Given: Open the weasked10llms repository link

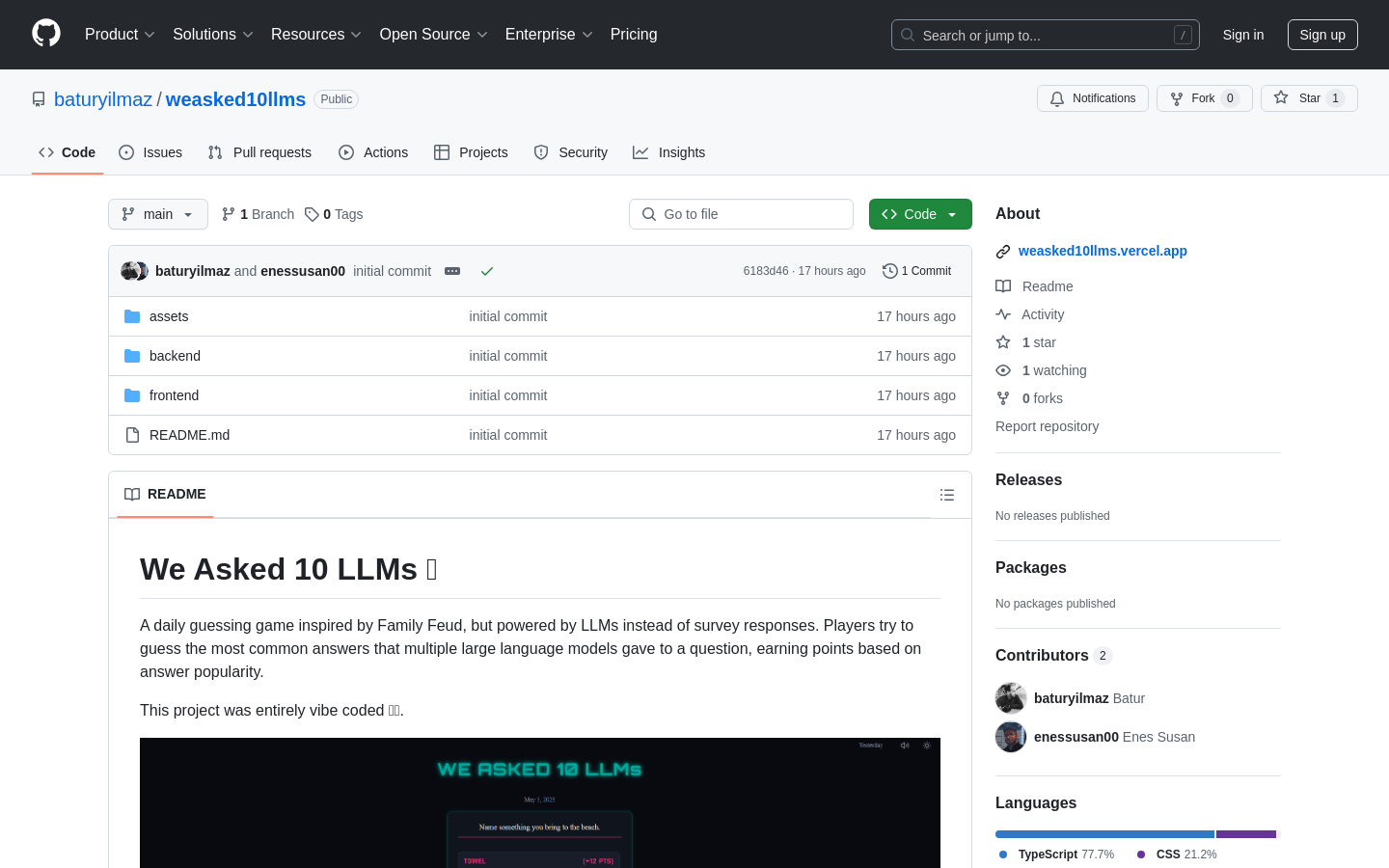Looking at the screenshot, I should (x=235, y=99).
